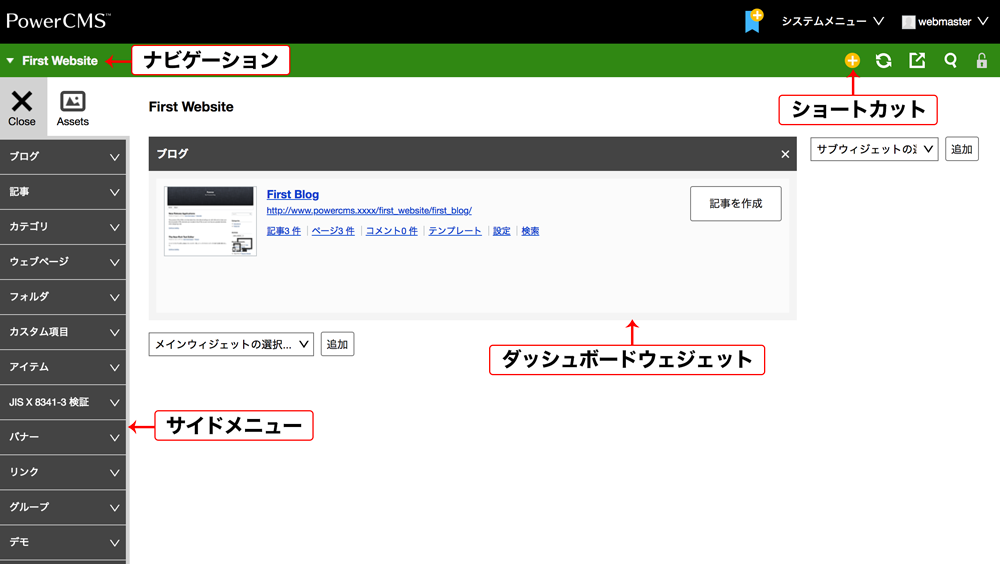
Task: Close the ブログ widget panel
Action: 785,154
